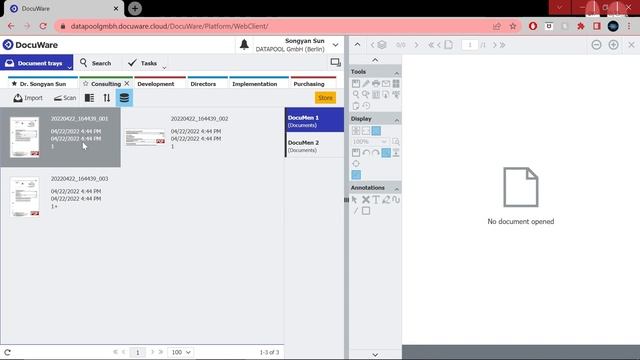This screenshot has height=360, width=640.
Task: Toggle the blue square below crosshair icon
Action: coord(356,175)
